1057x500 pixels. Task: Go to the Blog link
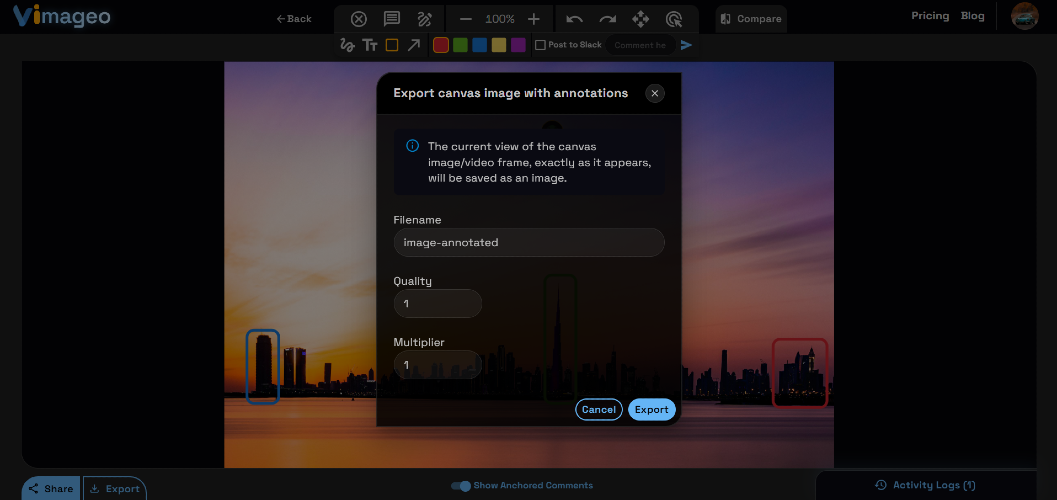[973, 16]
